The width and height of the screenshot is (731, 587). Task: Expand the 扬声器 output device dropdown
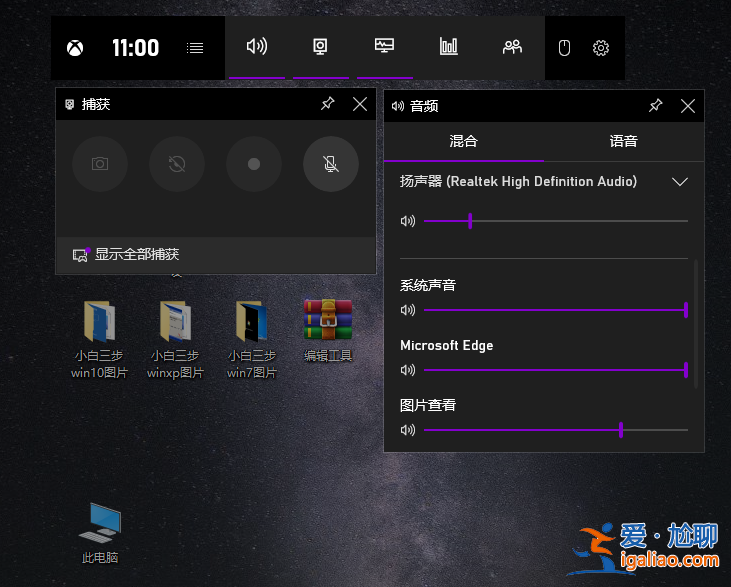pos(680,182)
